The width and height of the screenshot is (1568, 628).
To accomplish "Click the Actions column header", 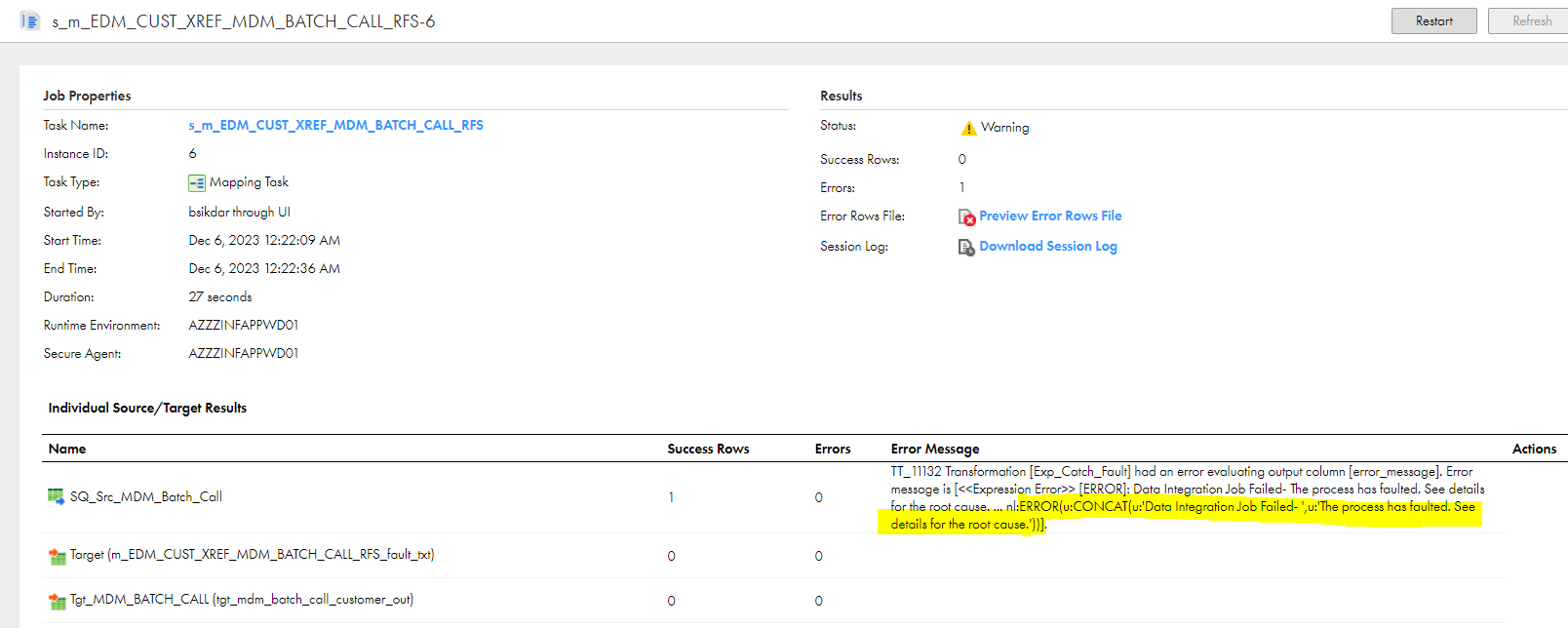I will (1534, 449).
